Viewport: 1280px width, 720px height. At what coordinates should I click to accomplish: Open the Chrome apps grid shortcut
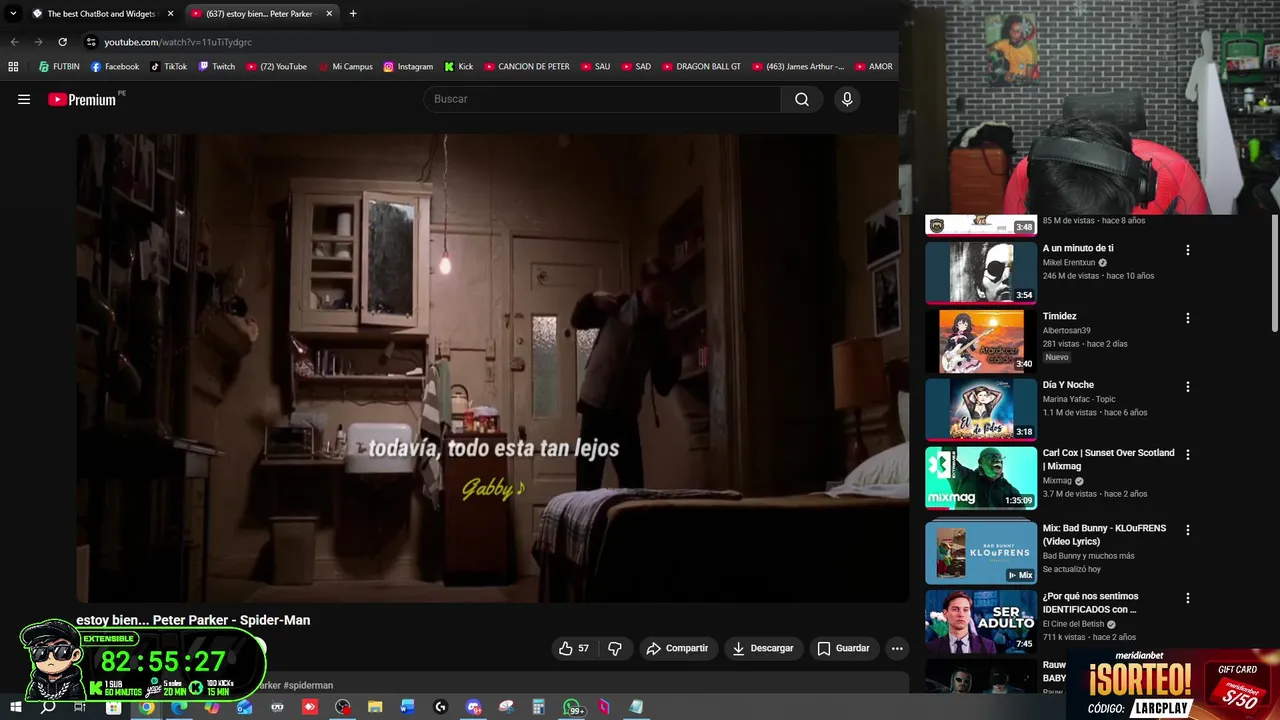click(x=13, y=67)
